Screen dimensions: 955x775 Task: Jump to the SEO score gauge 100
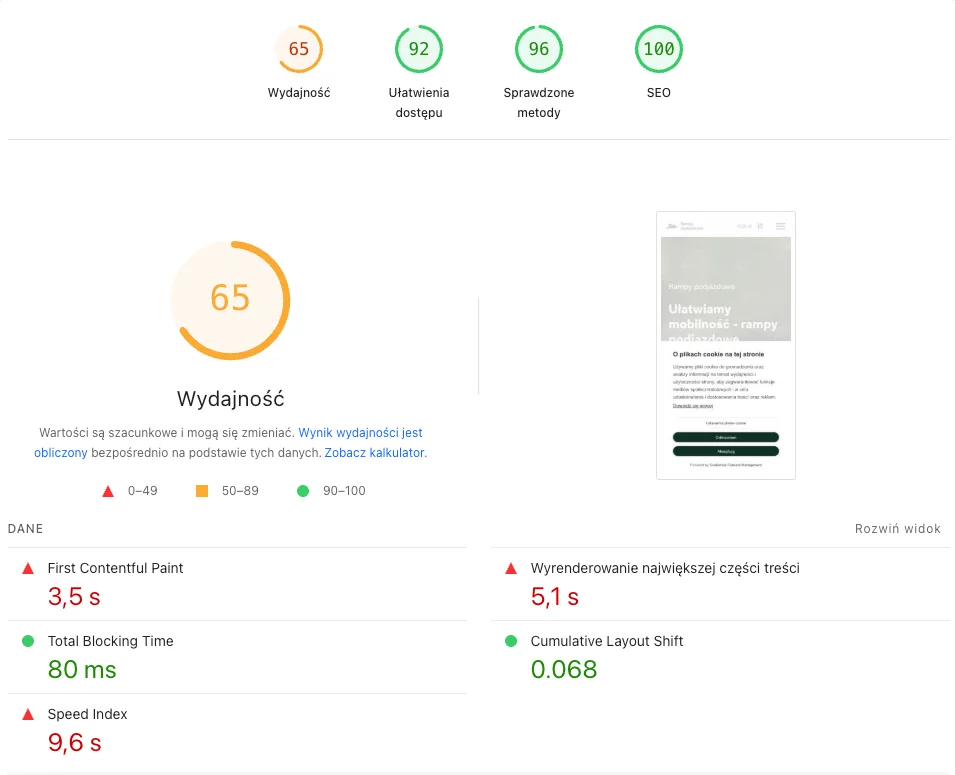[x=659, y=49]
